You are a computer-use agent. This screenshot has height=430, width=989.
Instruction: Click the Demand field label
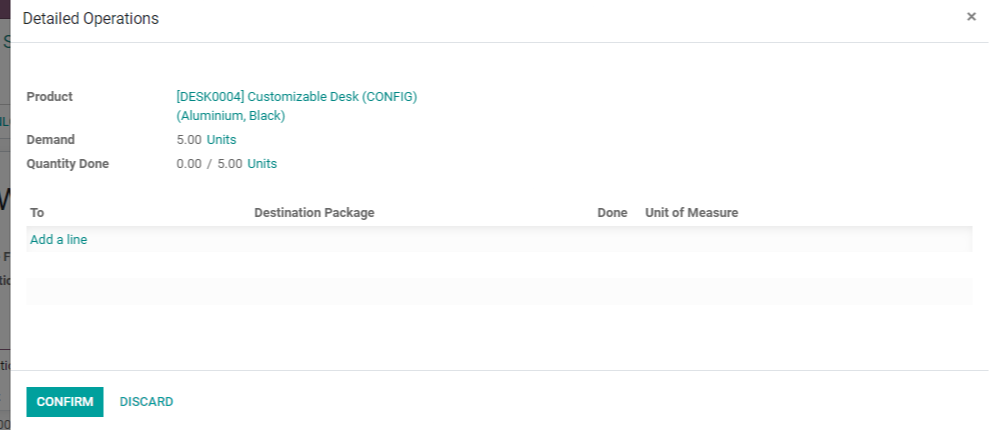point(50,140)
